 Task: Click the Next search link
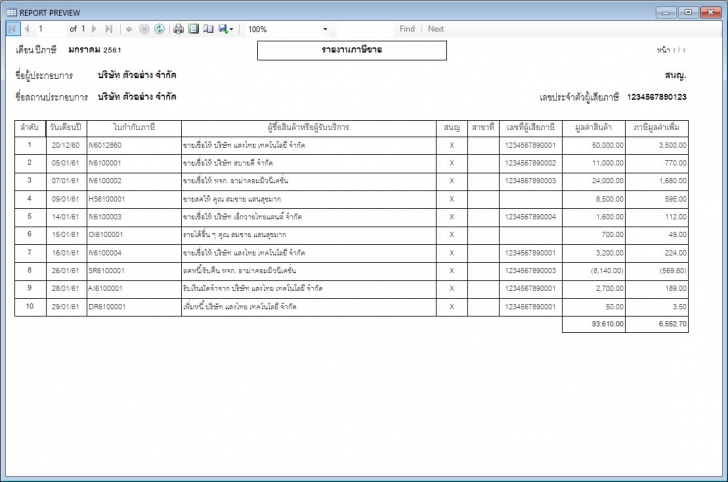436,29
